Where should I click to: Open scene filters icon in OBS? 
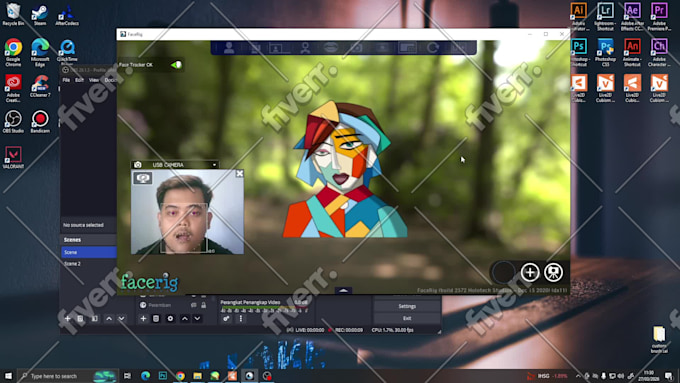[95, 319]
